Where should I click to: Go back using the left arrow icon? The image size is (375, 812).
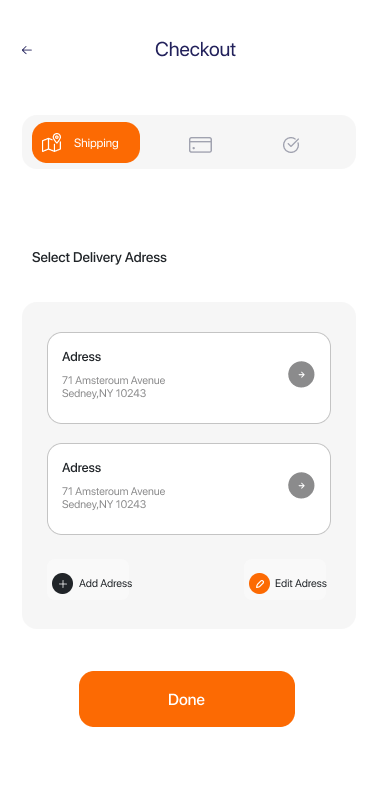pos(26,50)
